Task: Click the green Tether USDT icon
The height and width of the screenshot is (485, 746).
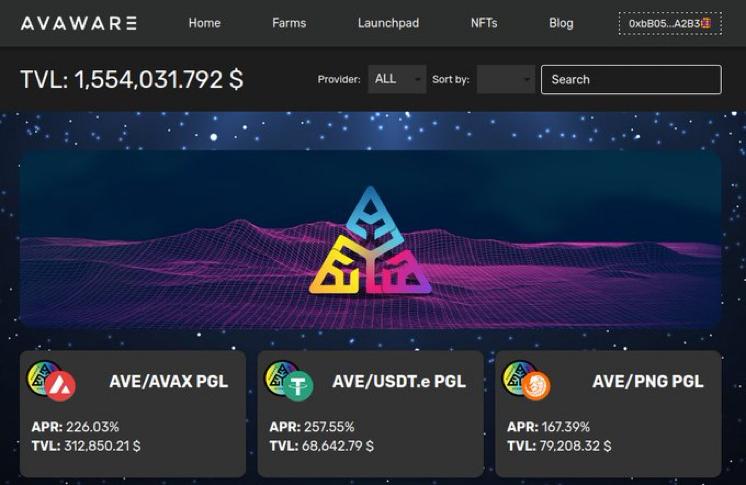Action: (x=298, y=386)
